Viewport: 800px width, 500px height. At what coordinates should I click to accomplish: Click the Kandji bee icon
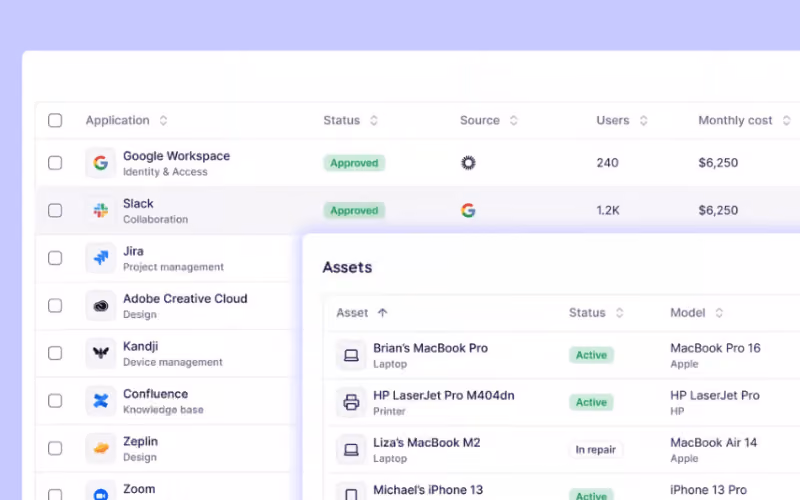pos(101,353)
